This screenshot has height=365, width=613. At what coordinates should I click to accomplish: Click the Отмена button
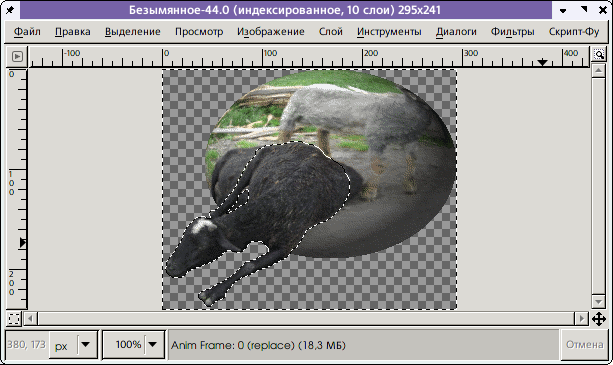[584, 345]
